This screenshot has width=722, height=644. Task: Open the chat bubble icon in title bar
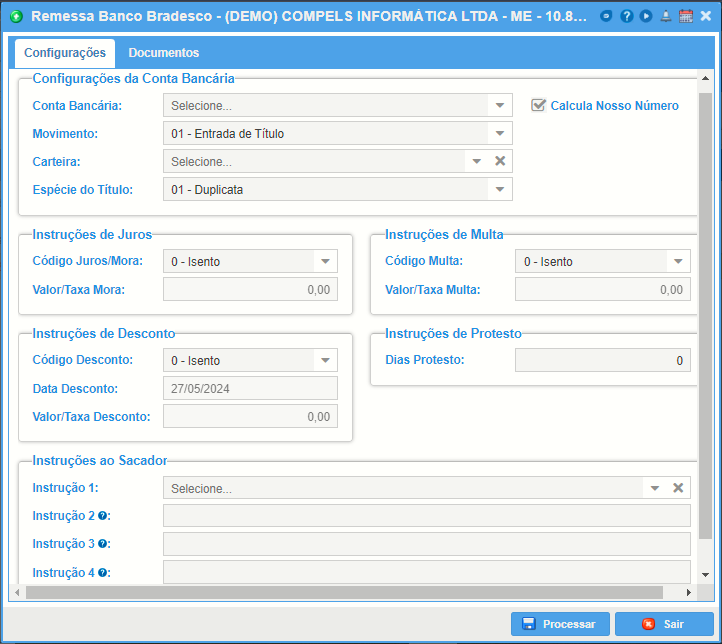[x=606, y=16]
